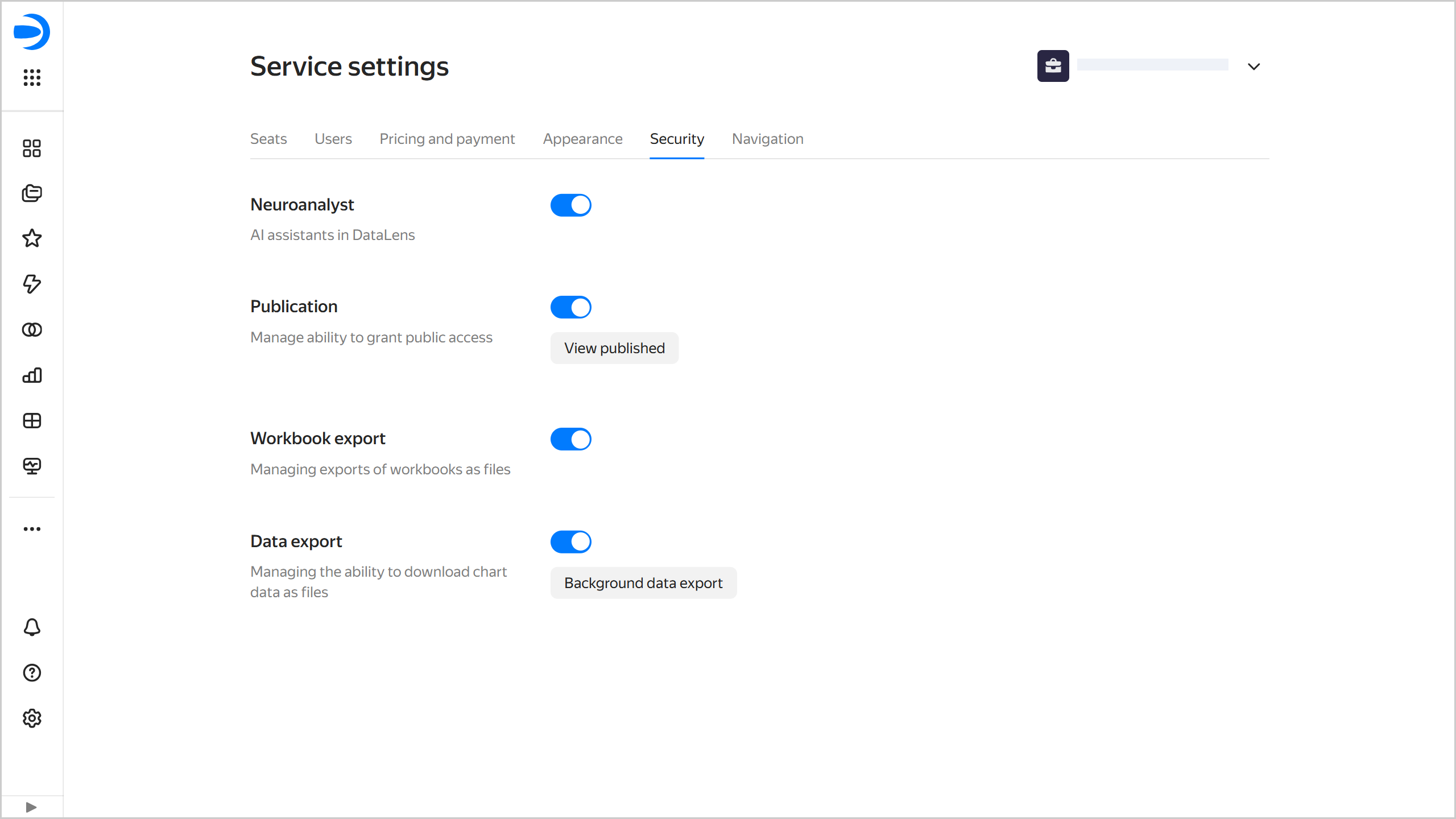Toggle the Workbook export switch

pyautogui.click(x=570, y=439)
